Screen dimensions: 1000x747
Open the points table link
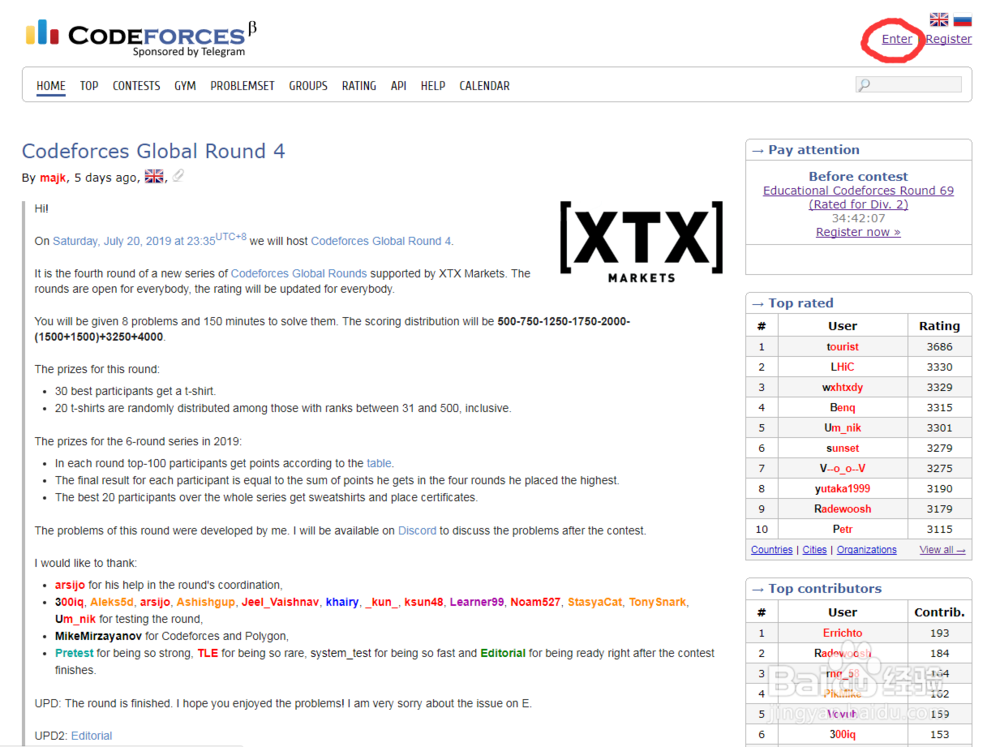(379, 463)
